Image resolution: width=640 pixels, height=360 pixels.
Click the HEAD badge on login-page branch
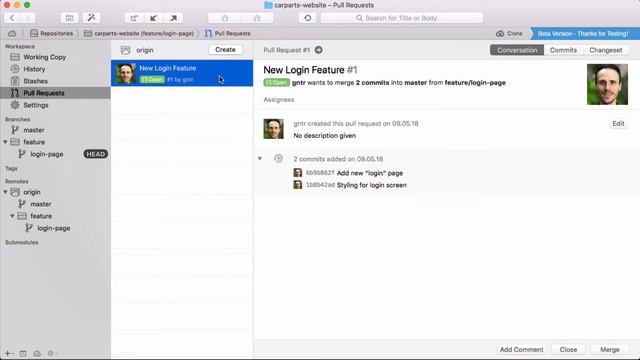point(96,154)
